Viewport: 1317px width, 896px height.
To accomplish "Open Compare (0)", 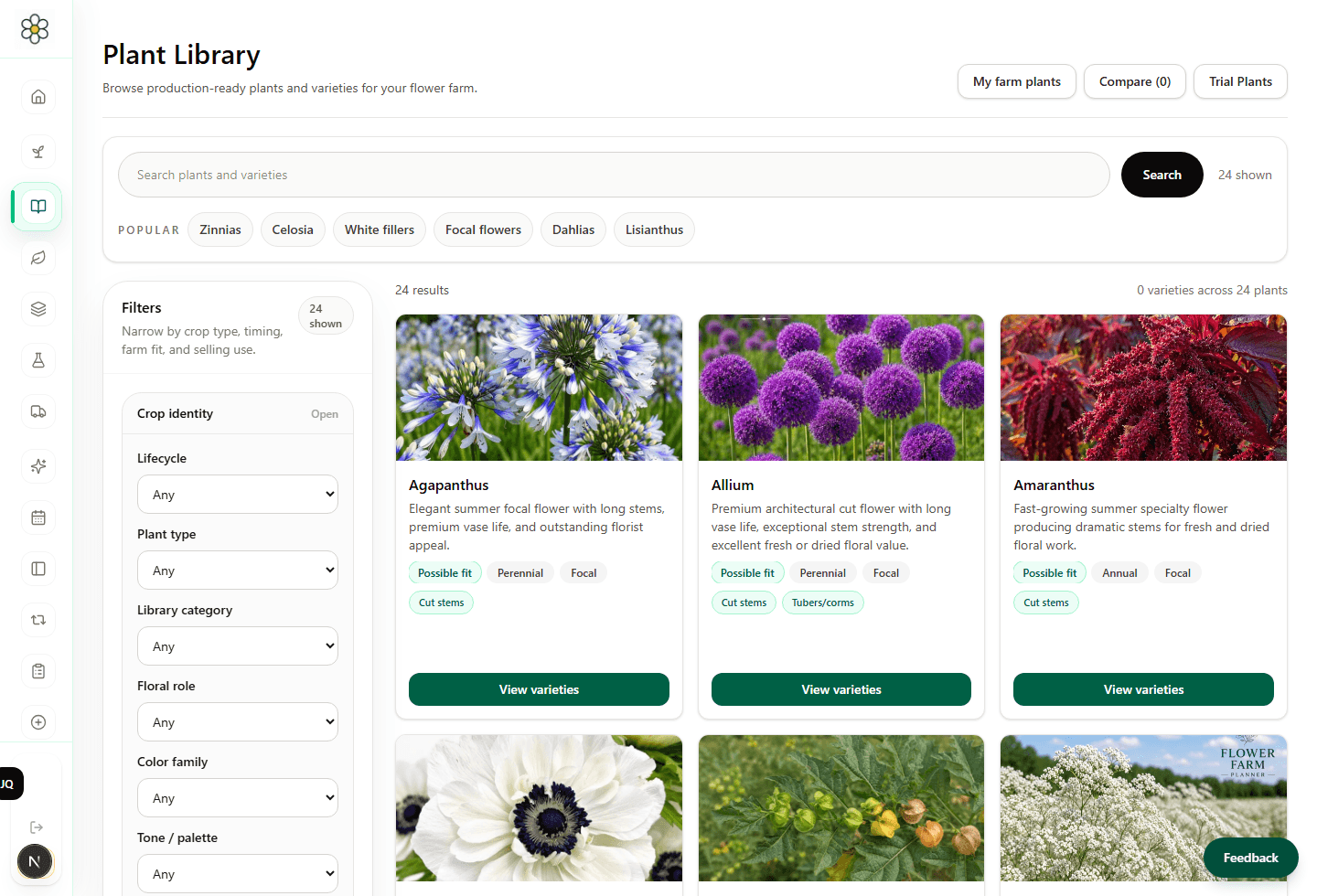I will pyautogui.click(x=1135, y=81).
